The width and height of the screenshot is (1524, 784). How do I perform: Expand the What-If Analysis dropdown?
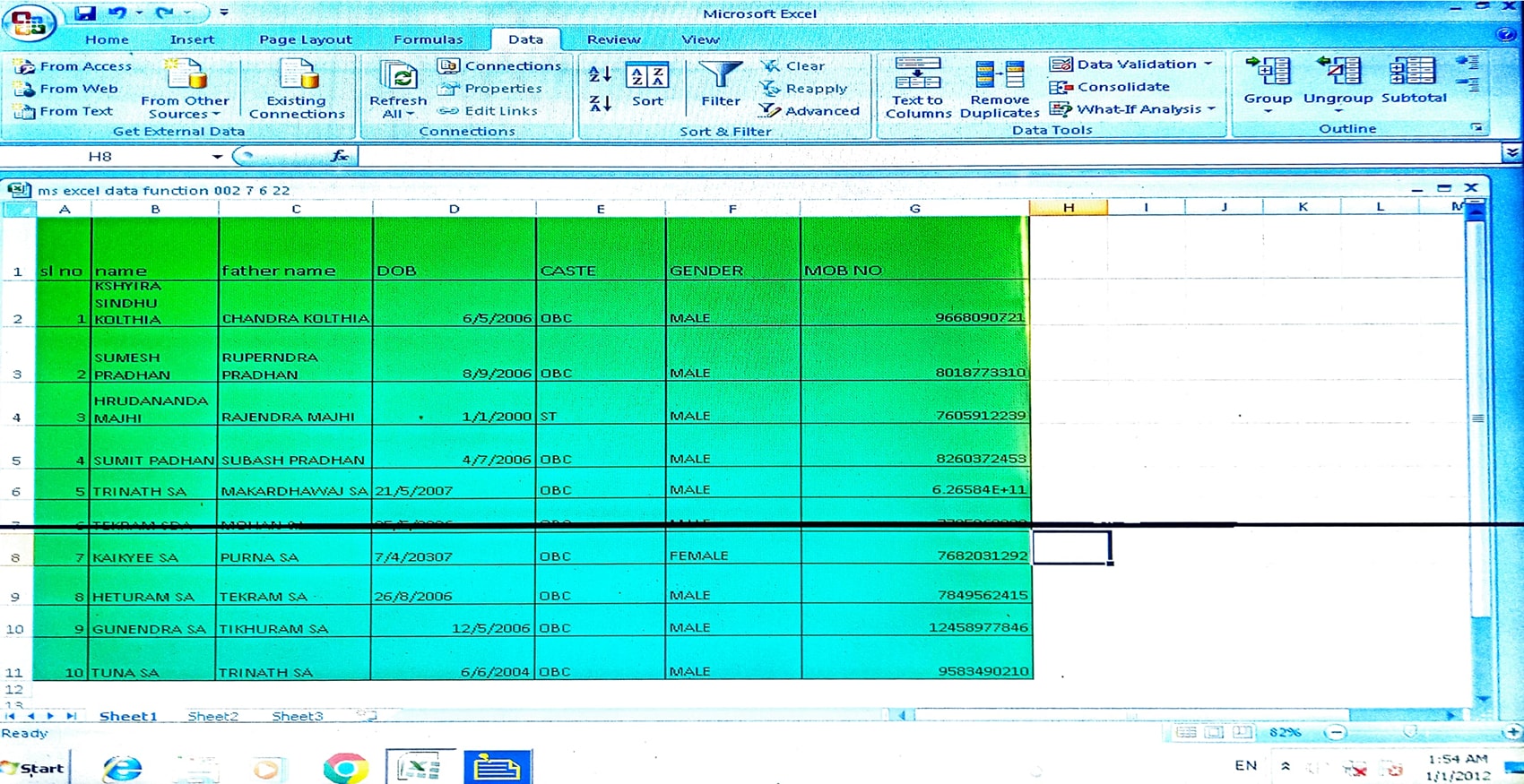tap(1211, 109)
